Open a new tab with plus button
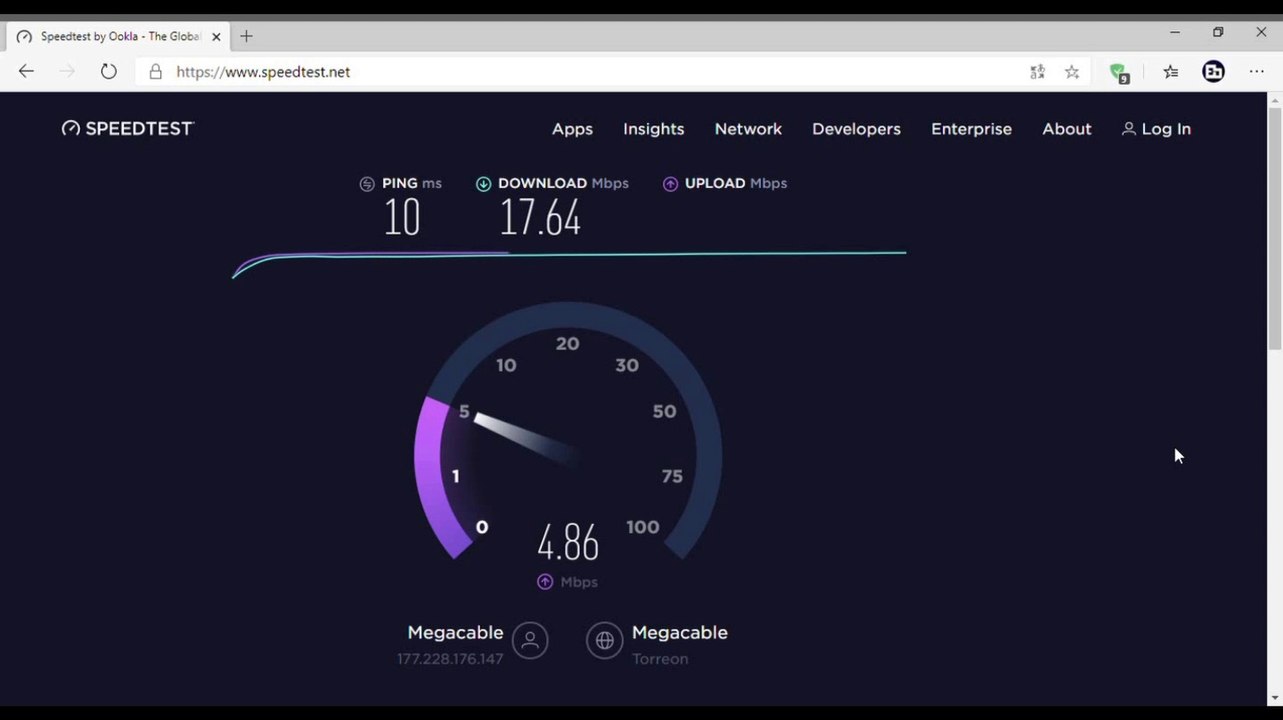The width and height of the screenshot is (1283, 720). [246, 37]
